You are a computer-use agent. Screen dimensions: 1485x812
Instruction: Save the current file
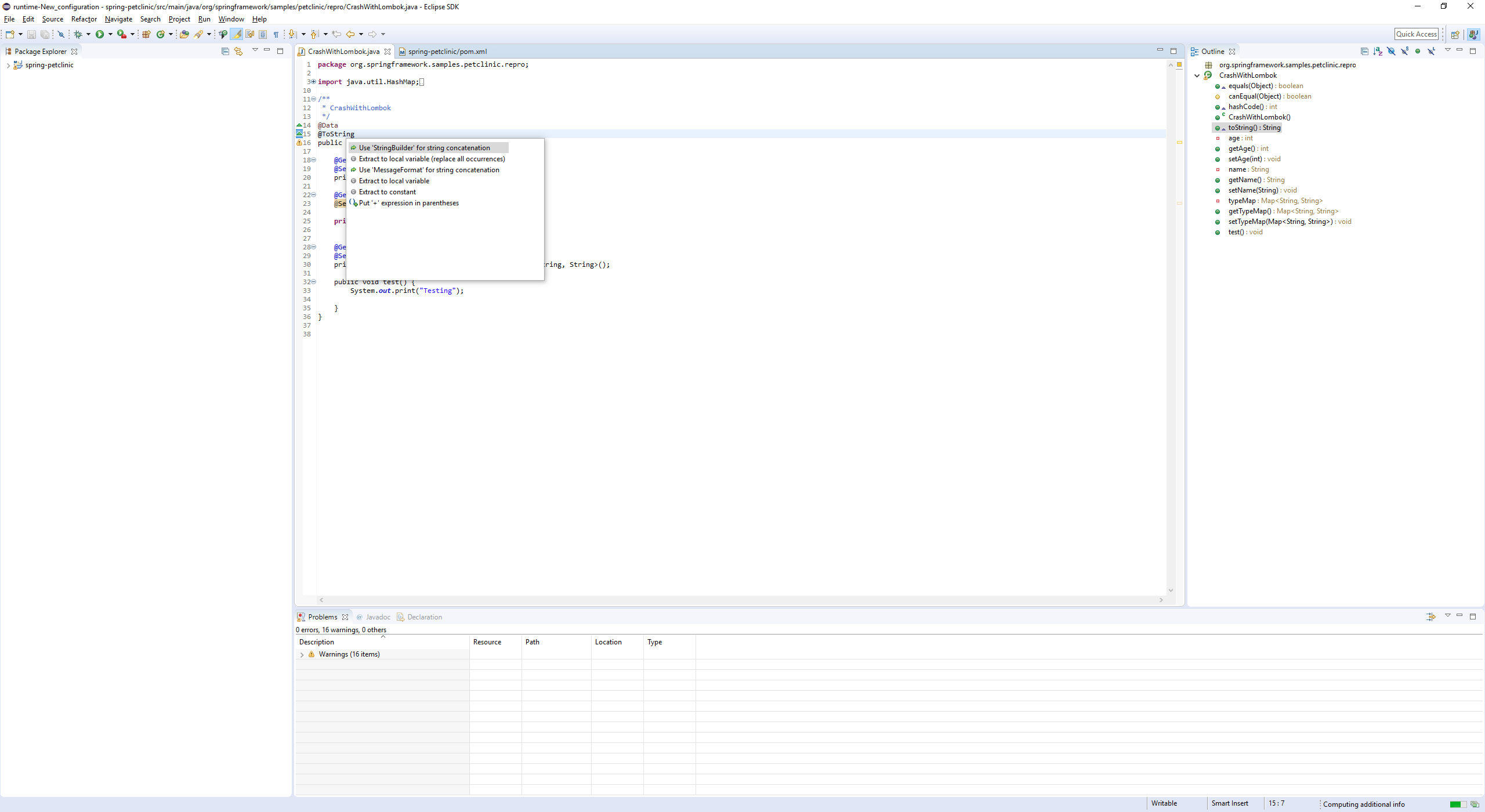tap(31, 34)
